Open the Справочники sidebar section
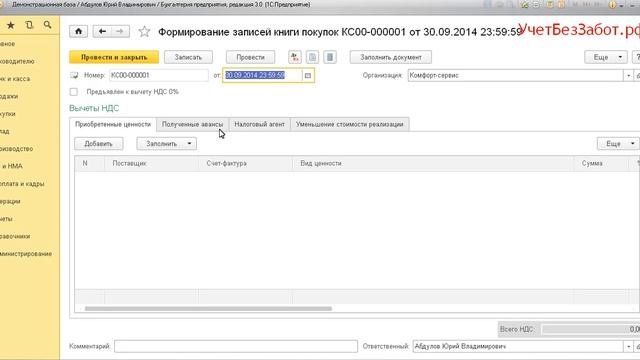This screenshot has width=640, height=360. [15, 236]
